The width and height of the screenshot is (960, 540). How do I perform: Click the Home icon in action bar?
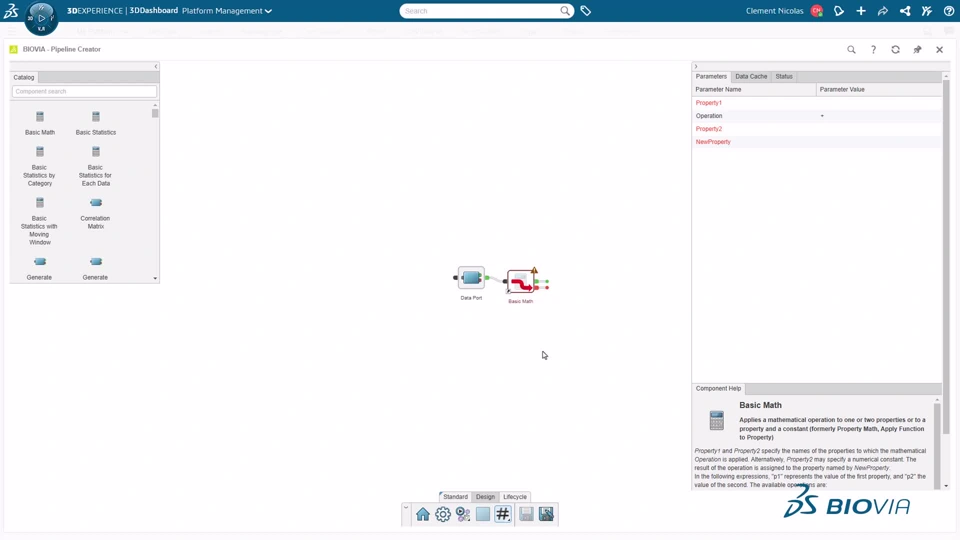422,514
